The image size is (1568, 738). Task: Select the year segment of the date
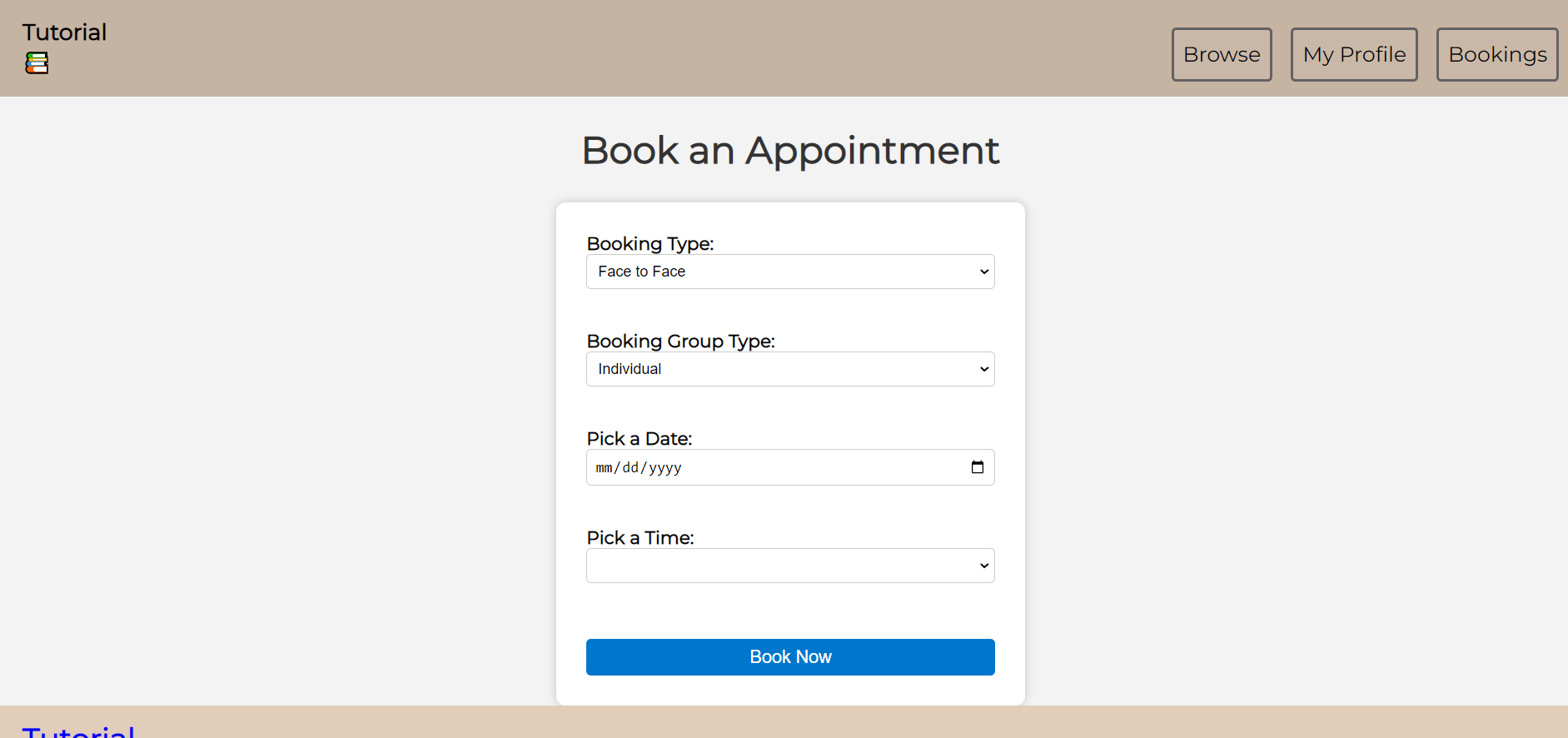pyautogui.click(x=665, y=468)
